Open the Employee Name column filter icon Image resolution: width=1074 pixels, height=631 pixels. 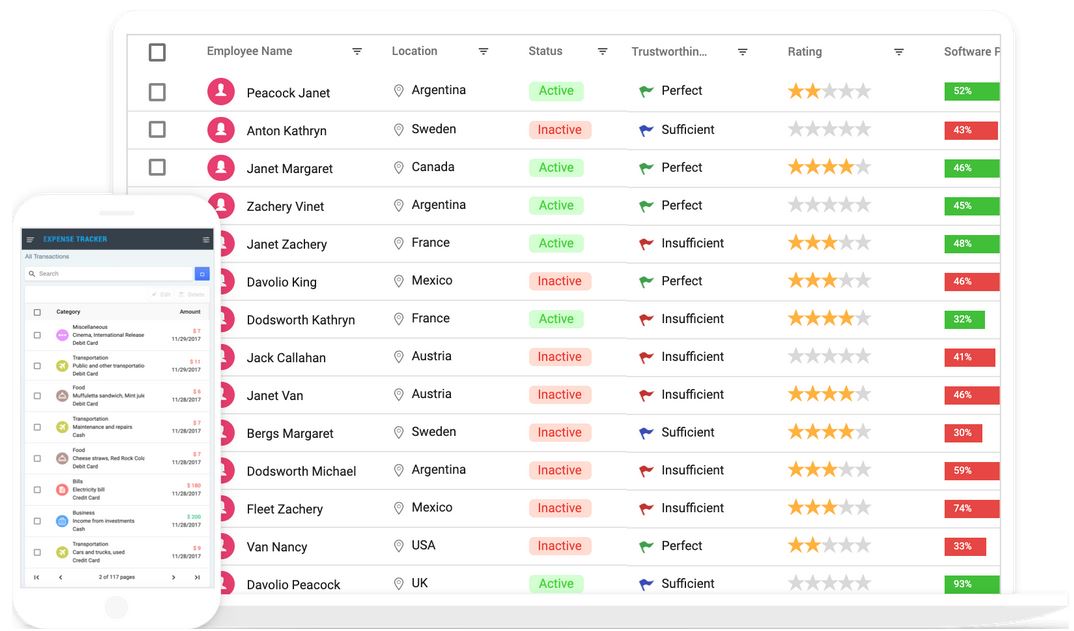pos(357,51)
